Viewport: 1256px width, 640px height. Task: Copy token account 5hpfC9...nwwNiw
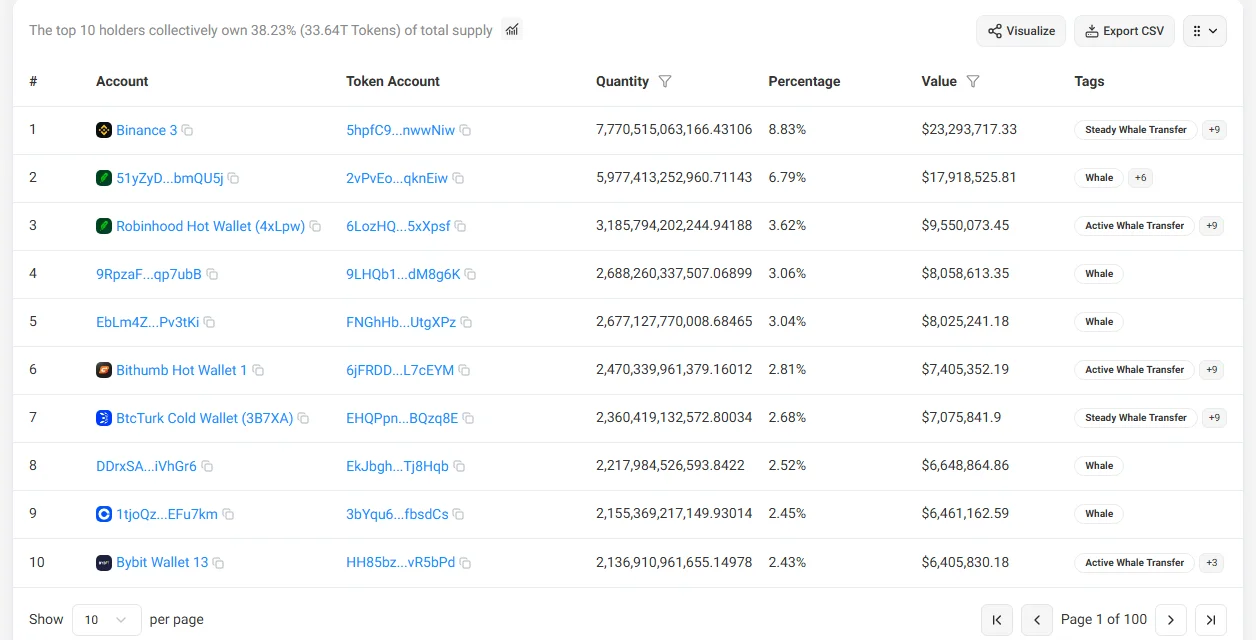point(465,130)
